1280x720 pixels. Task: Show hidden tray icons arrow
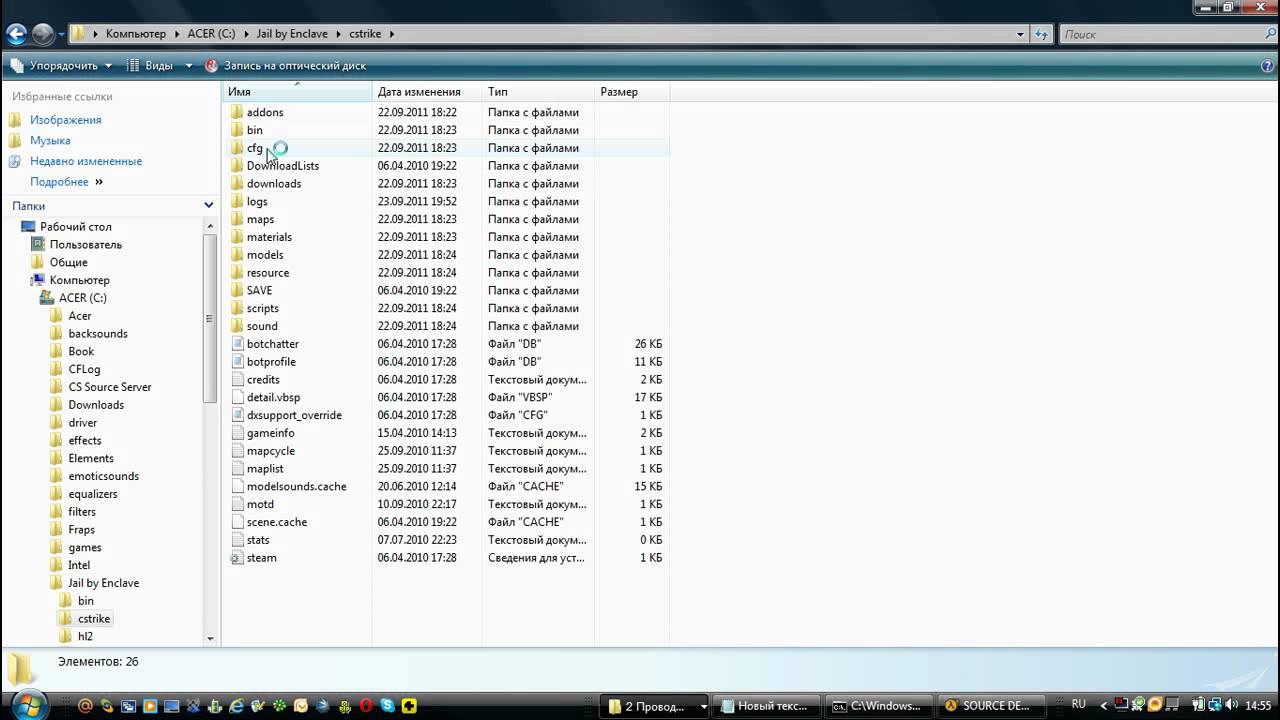[1104, 705]
